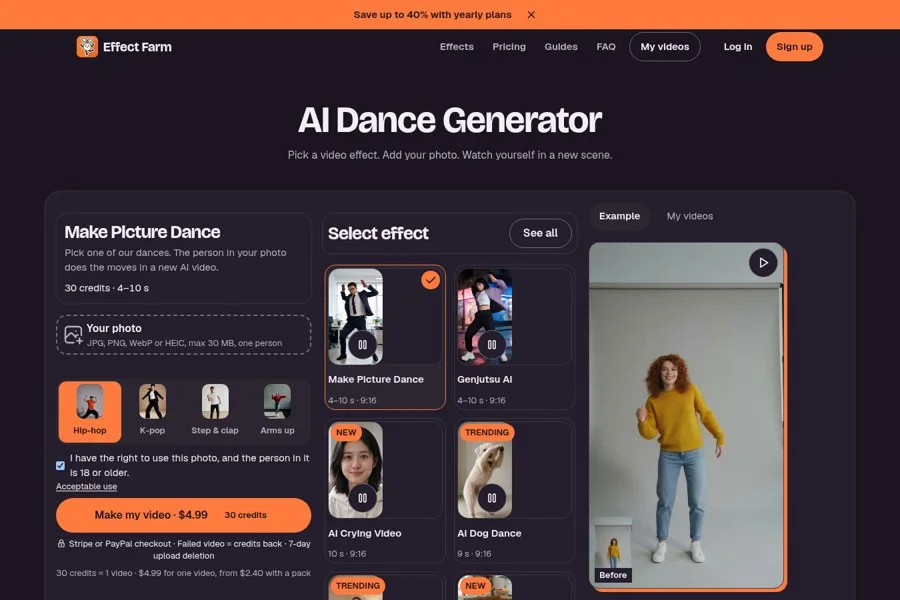Select the AI Crying Video title

[x=365, y=533]
